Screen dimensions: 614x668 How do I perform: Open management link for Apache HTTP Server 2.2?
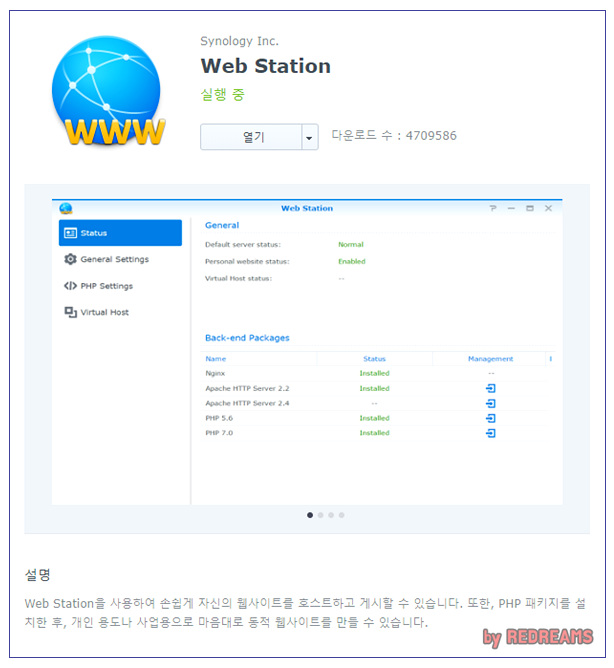pos(490,388)
